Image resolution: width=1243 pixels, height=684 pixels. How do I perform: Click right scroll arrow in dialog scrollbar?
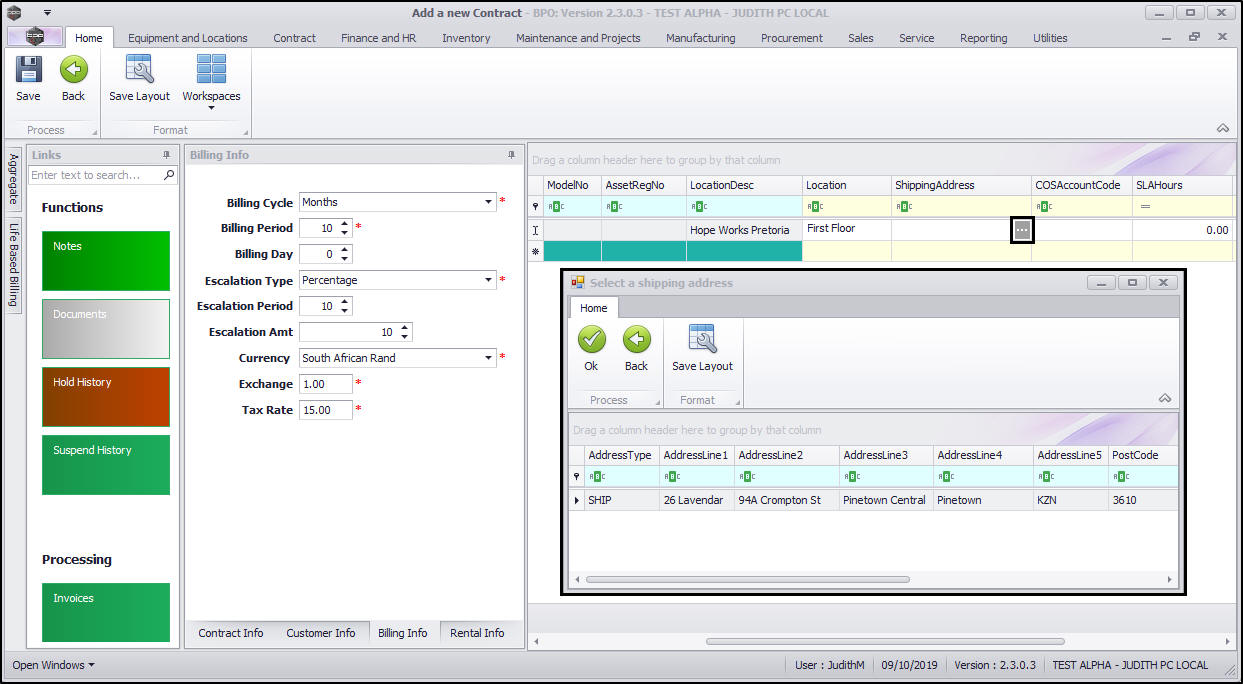coord(1170,579)
